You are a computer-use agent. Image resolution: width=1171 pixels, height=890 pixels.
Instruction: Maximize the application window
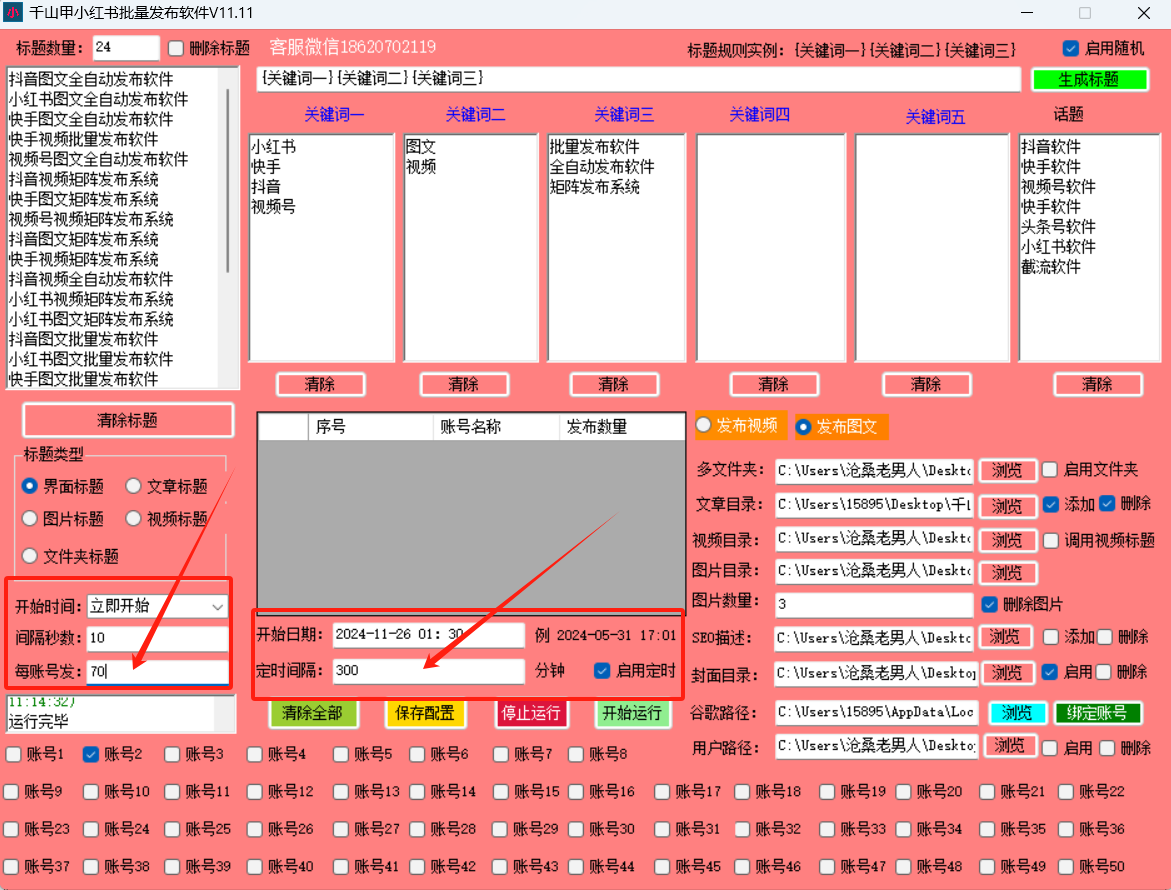pyautogui.click(x=1085, y=13)
